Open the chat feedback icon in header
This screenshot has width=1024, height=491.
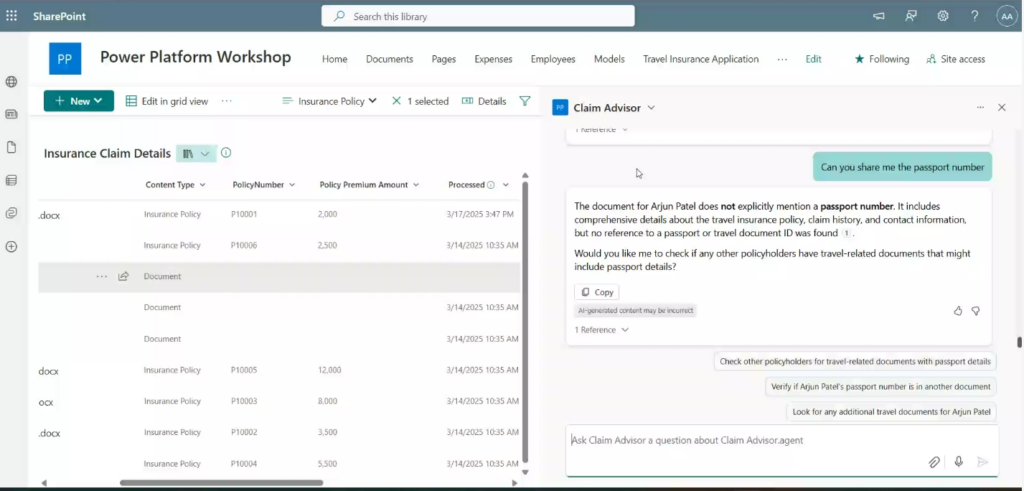[x=911, y=16]
